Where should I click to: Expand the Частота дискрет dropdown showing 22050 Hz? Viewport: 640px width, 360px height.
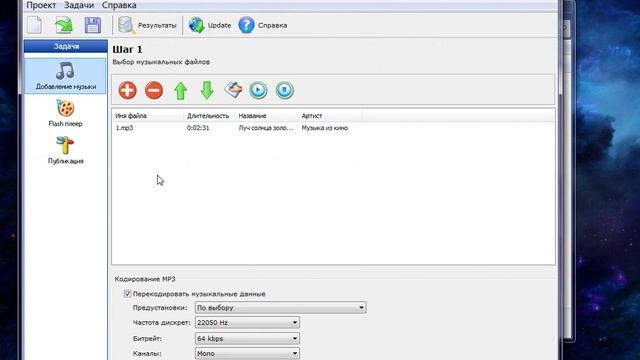pyautogui.click(x=247, y=322)
